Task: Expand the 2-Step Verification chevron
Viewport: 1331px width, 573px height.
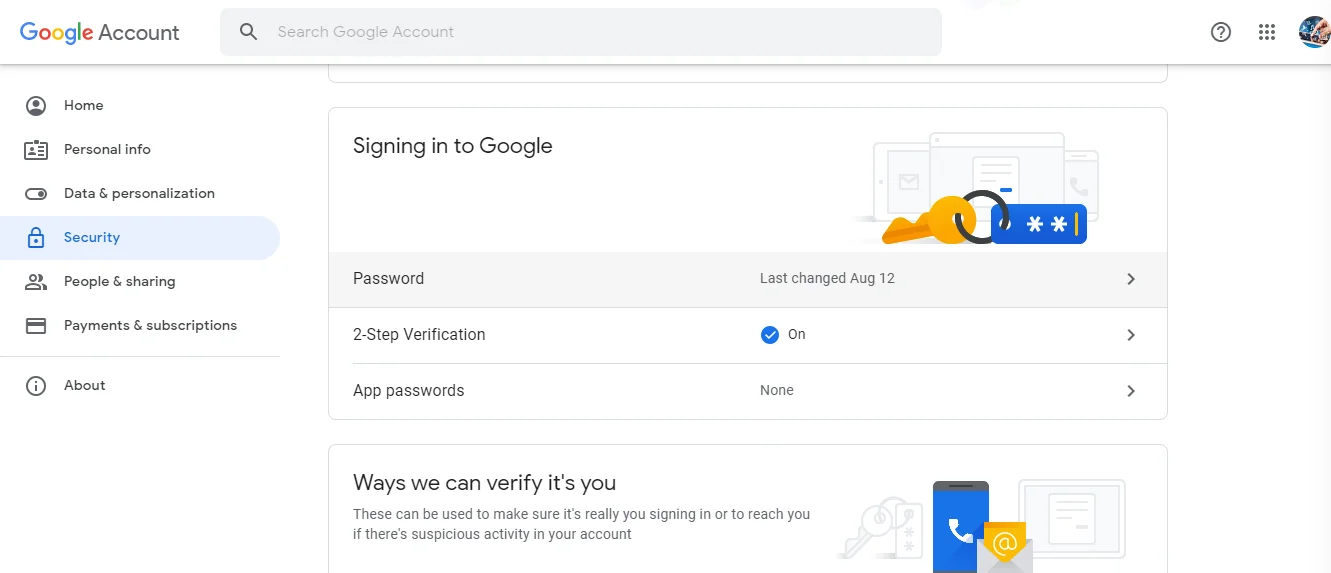Action: click(x=1131, y=335)
